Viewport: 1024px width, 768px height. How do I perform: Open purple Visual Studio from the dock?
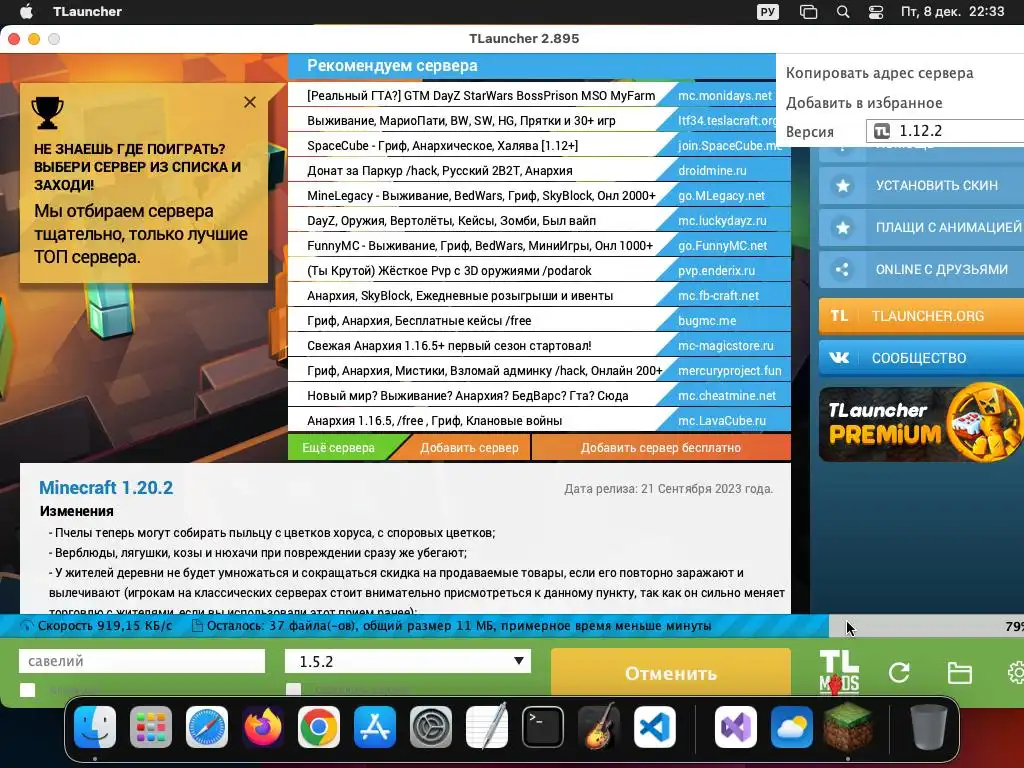click(736, 727)
